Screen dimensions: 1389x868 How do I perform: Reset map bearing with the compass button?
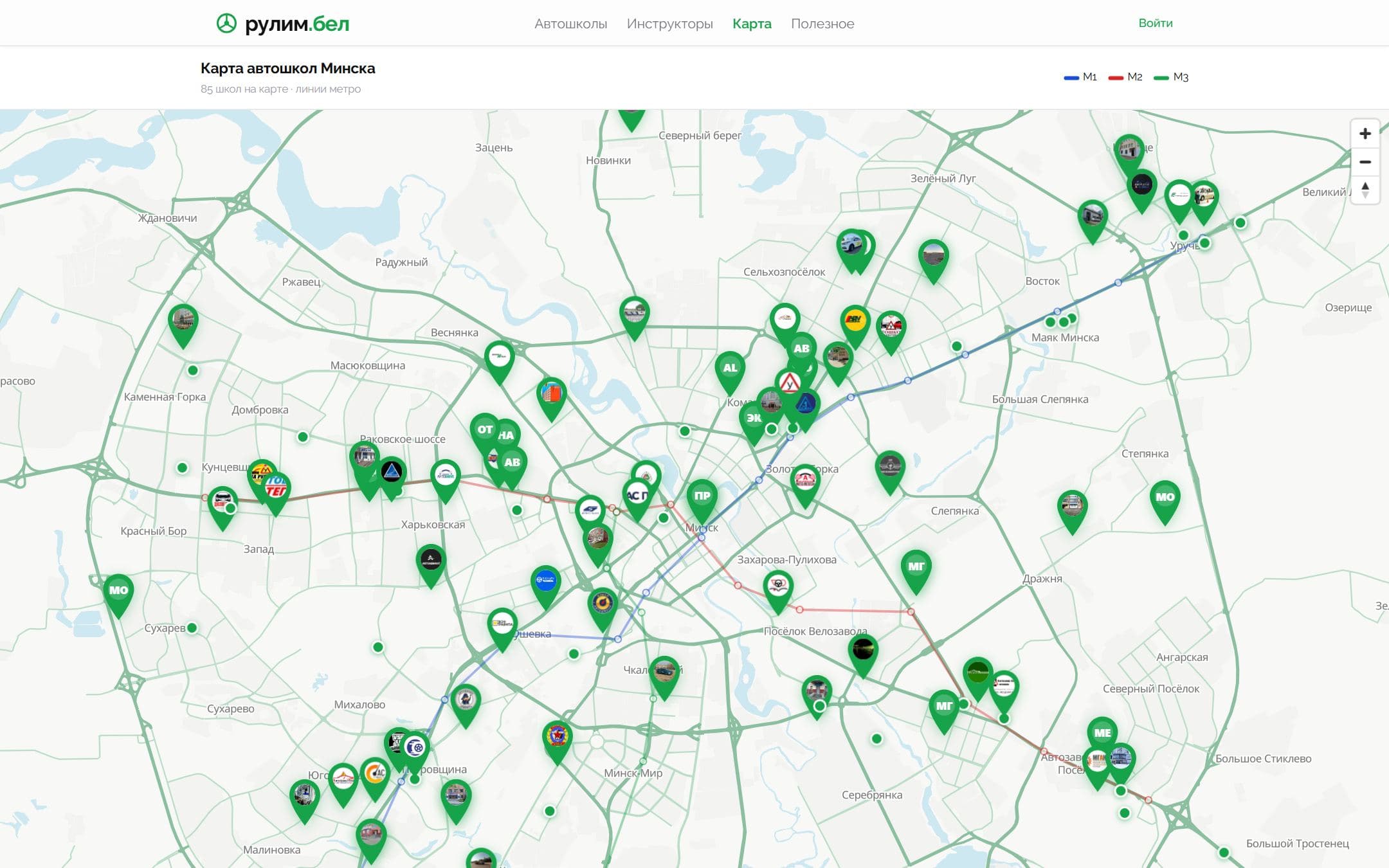pyautogui.click(x=1365, y=190)
